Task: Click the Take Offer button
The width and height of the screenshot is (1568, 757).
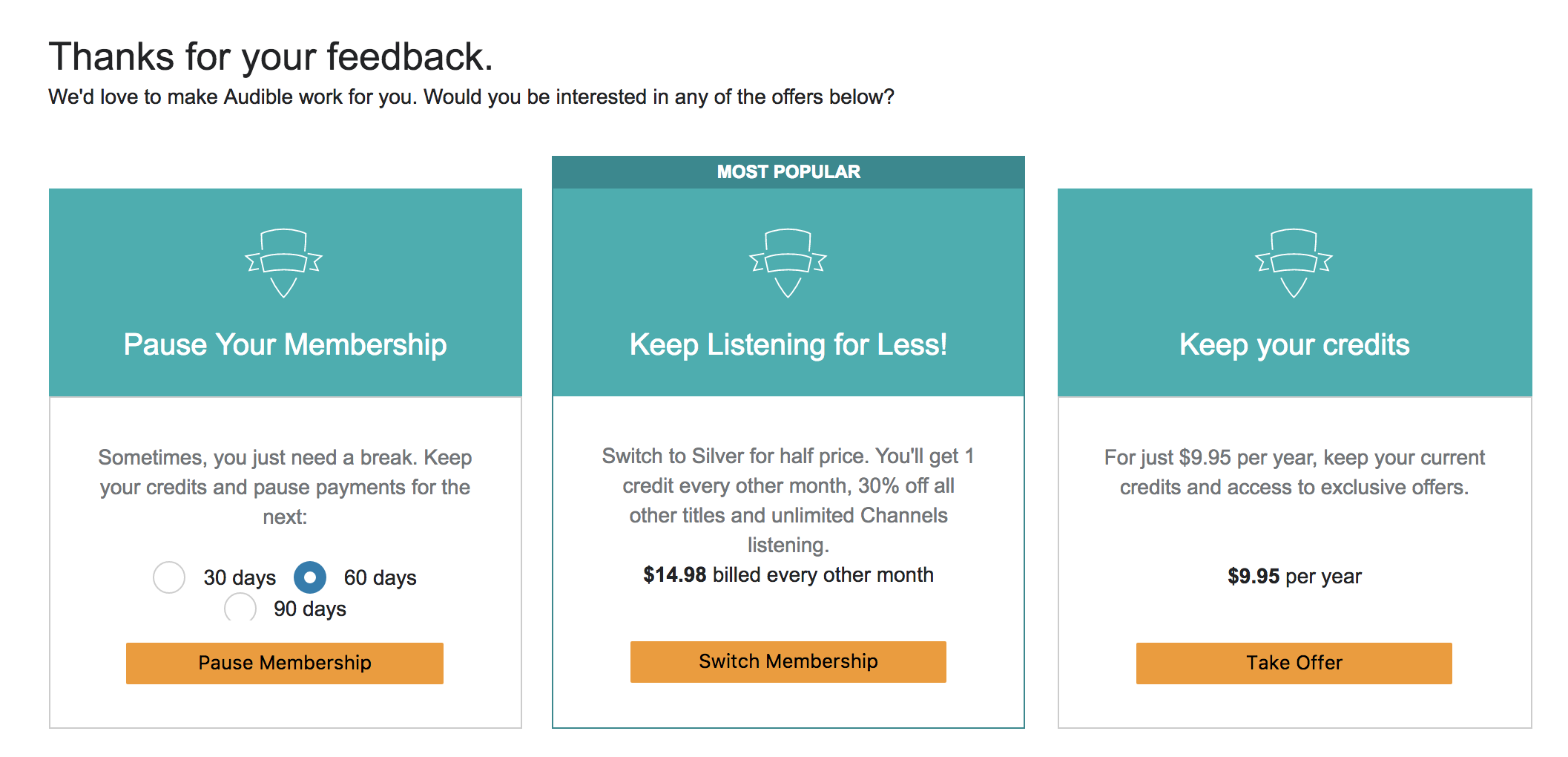Action: tap(1294, 663)
